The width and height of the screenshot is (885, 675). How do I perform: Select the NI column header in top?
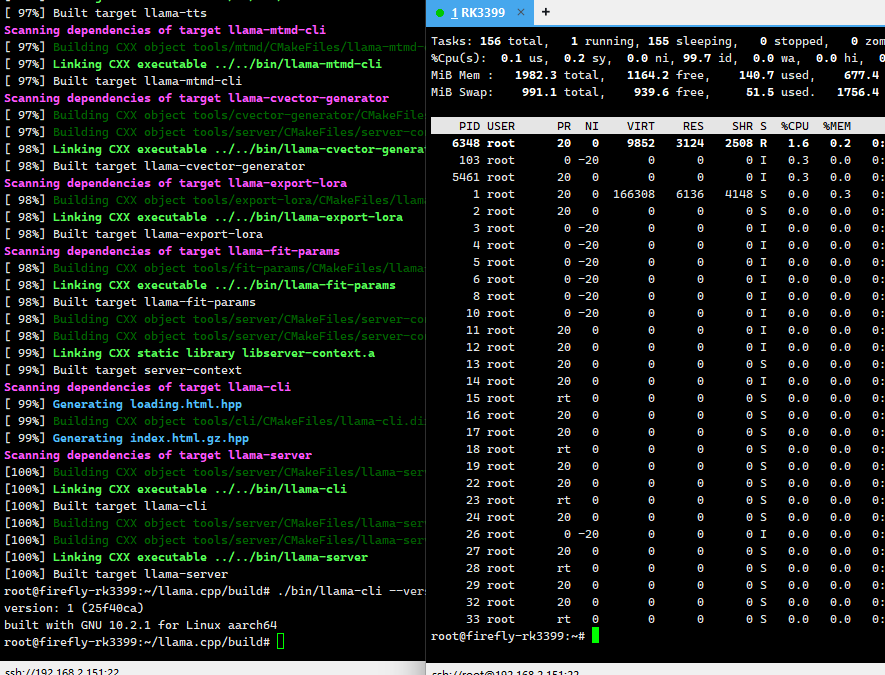tap(592, 126)
